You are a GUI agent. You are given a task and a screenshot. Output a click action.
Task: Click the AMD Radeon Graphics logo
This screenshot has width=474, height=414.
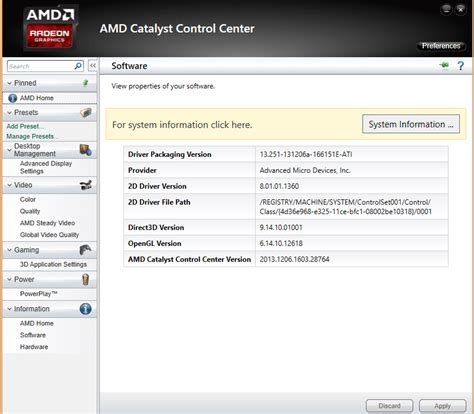pyautogui.click(x=50, y=28)
